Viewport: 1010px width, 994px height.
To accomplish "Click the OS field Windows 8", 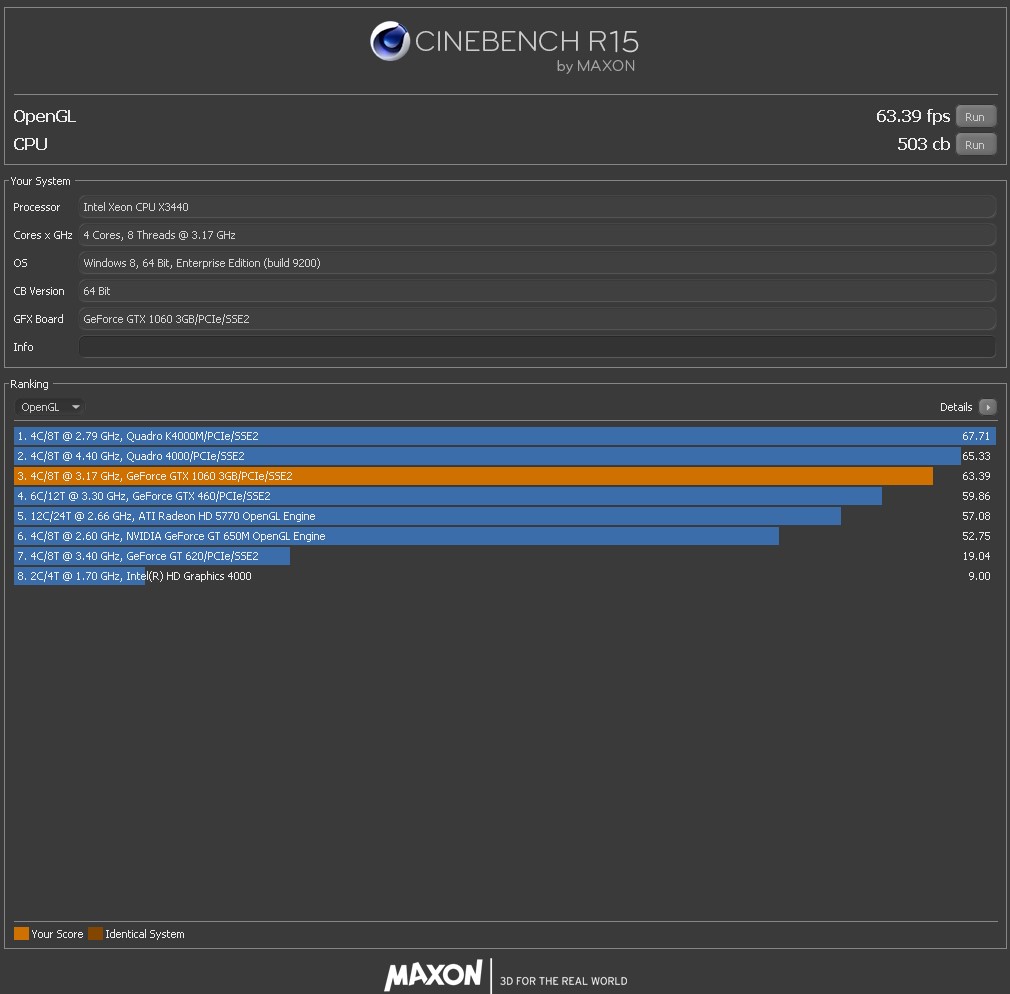I will click(x=537, y=263).
